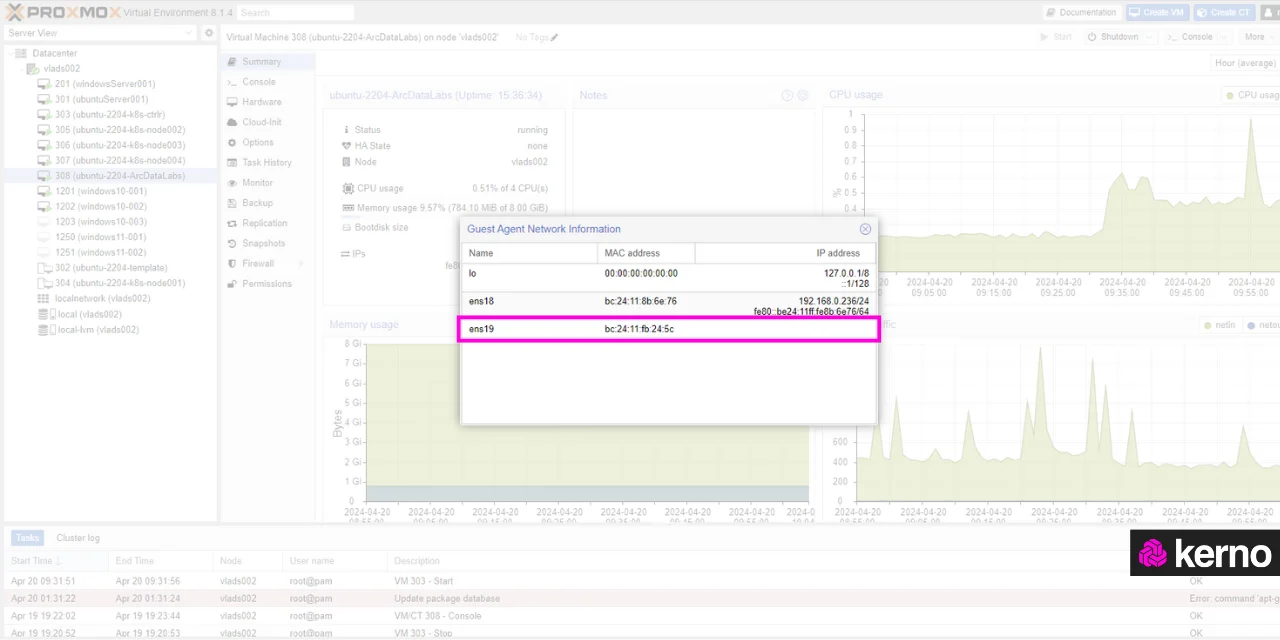Click the localnetwork (vlads002) grid icon

coord(43,298)
